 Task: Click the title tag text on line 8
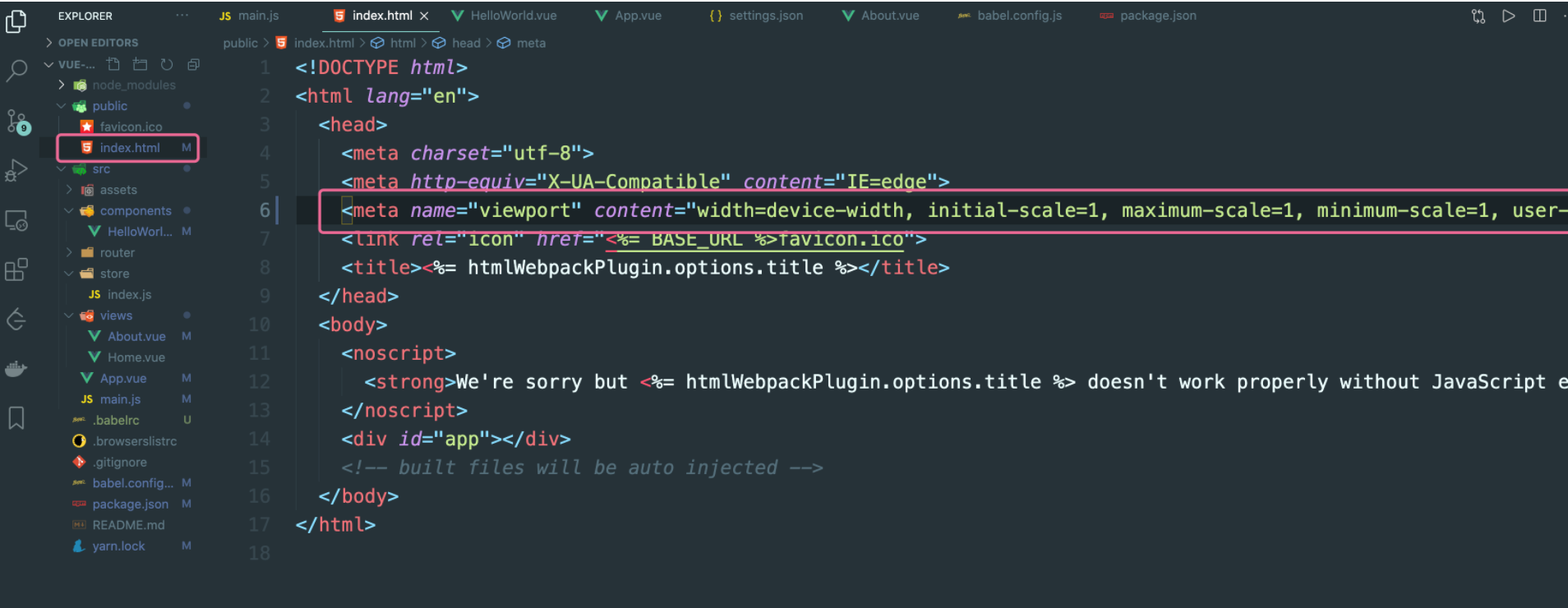click(x=645, y=268)
